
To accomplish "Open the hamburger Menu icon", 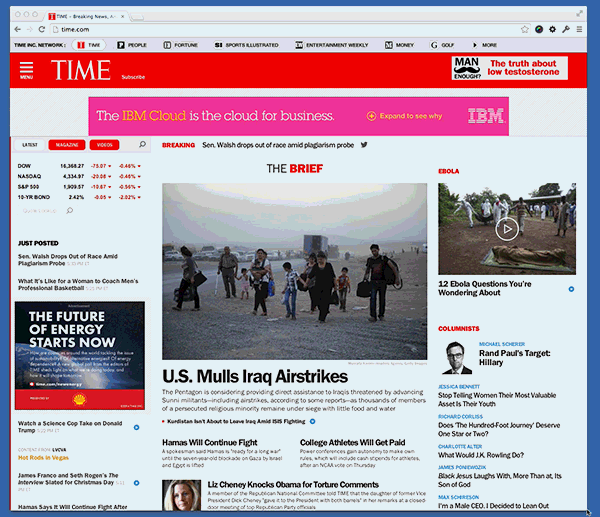I will [x=26, y=70].
